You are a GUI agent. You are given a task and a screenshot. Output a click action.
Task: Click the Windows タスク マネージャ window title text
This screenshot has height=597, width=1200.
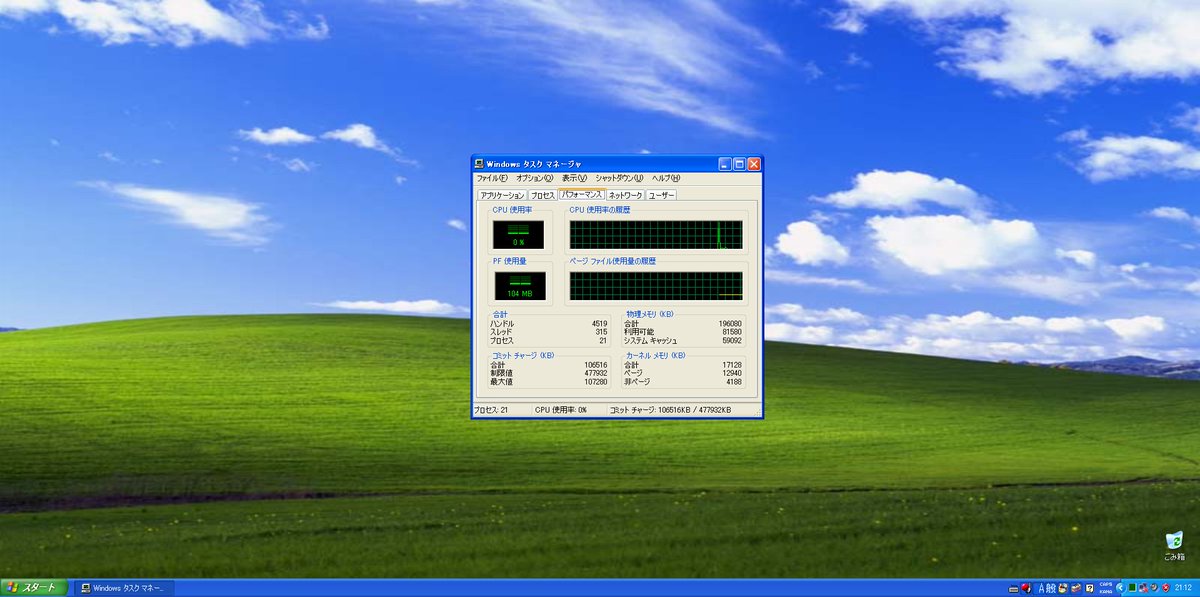coord(535,163)
